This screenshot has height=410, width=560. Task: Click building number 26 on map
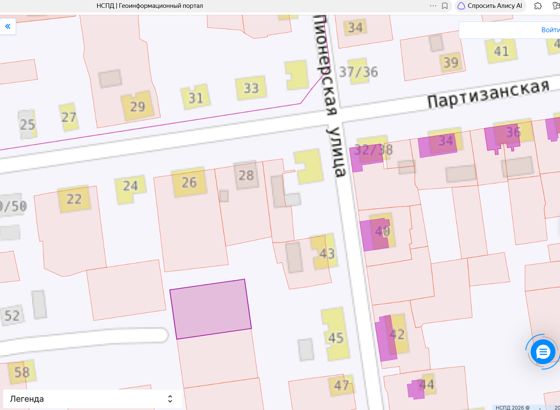189,182
